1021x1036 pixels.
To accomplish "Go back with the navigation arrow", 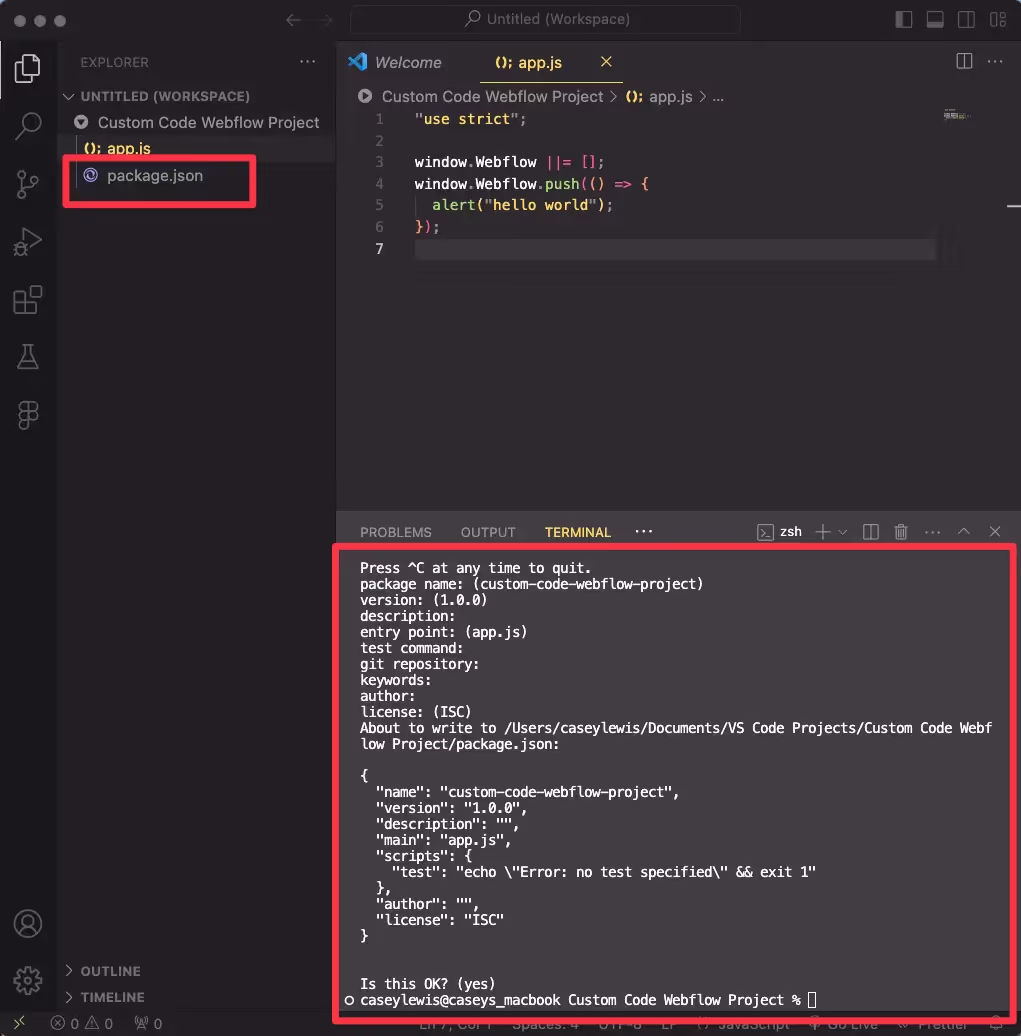I will point(293,20).
